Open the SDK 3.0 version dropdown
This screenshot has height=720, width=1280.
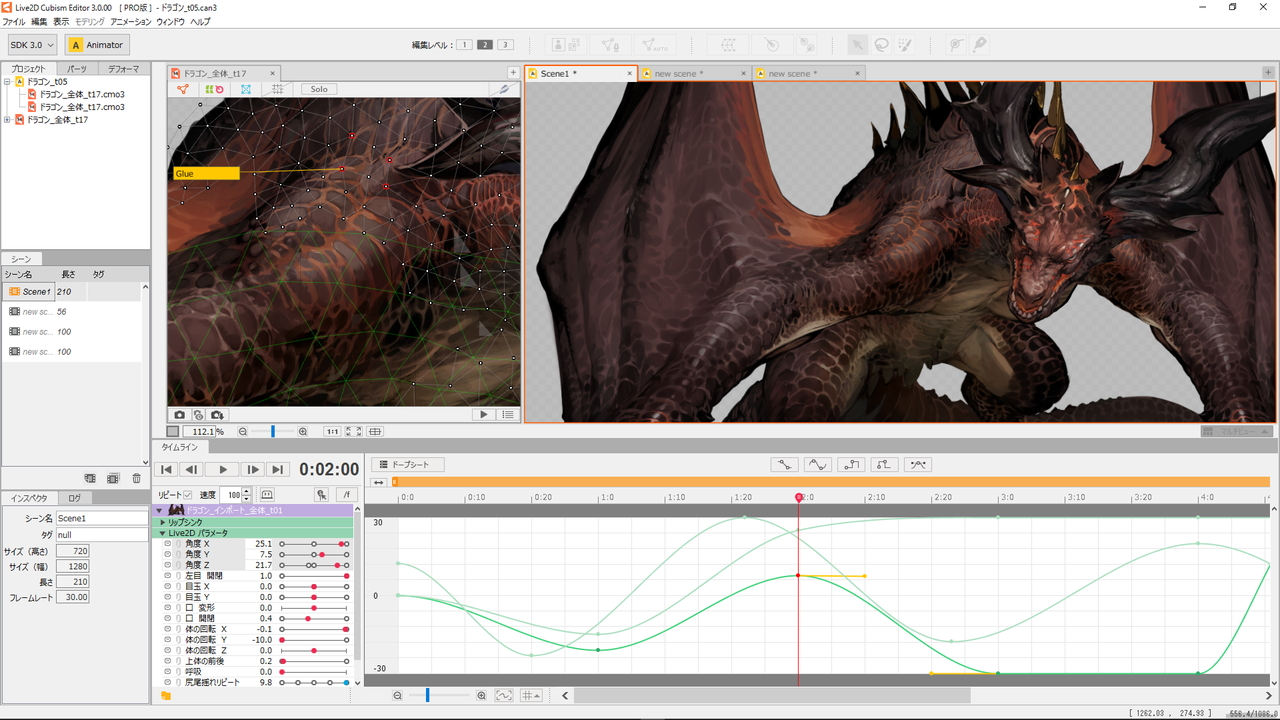click(x=32, y=45)
